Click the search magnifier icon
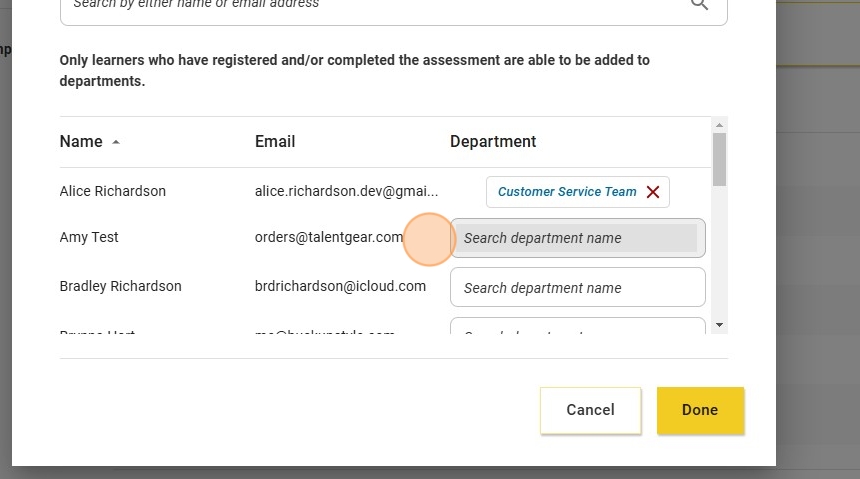The width and height of the screenshot is (860, 479). pos(699,4)
